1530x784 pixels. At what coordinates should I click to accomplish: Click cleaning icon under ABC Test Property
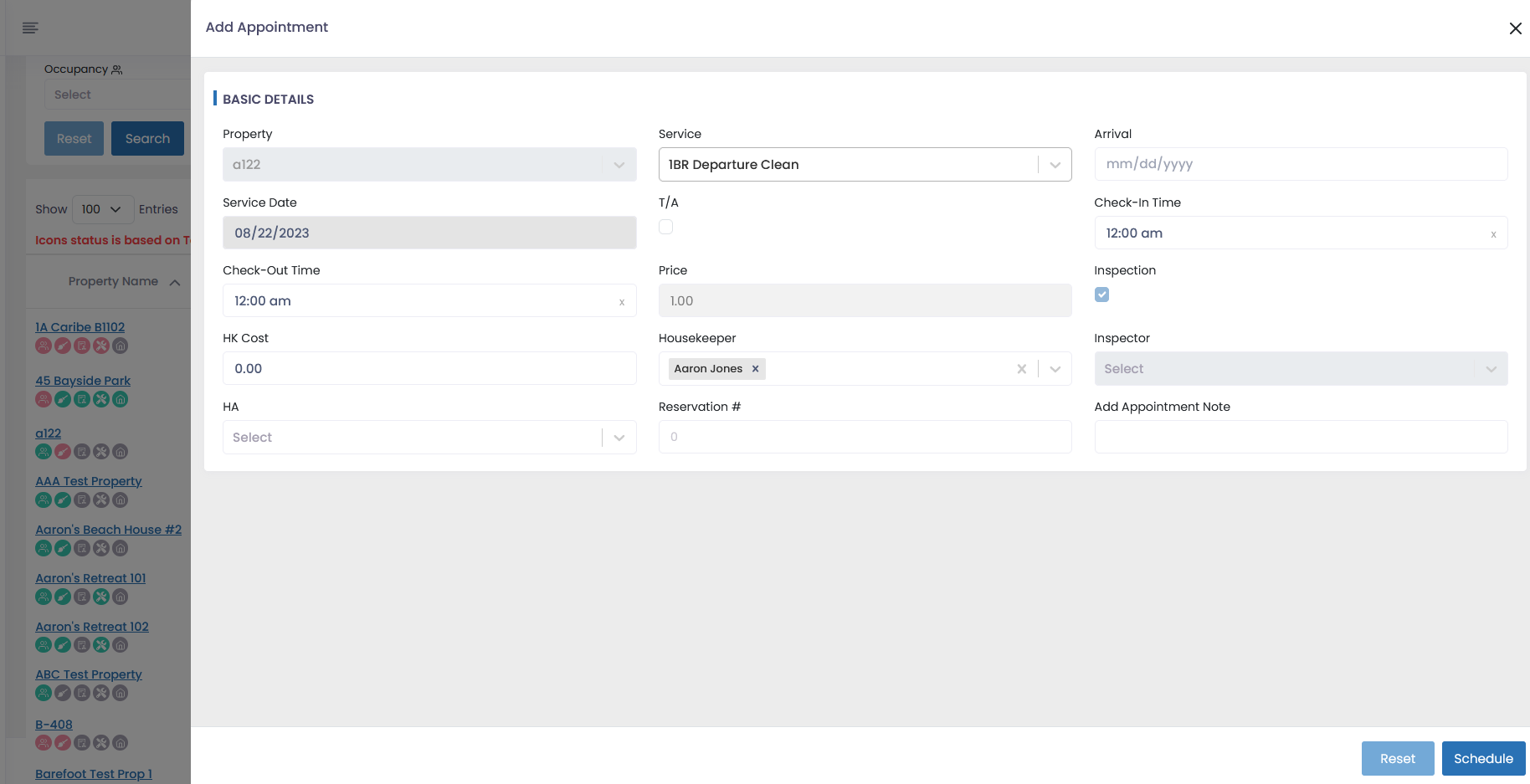[63, 694]
